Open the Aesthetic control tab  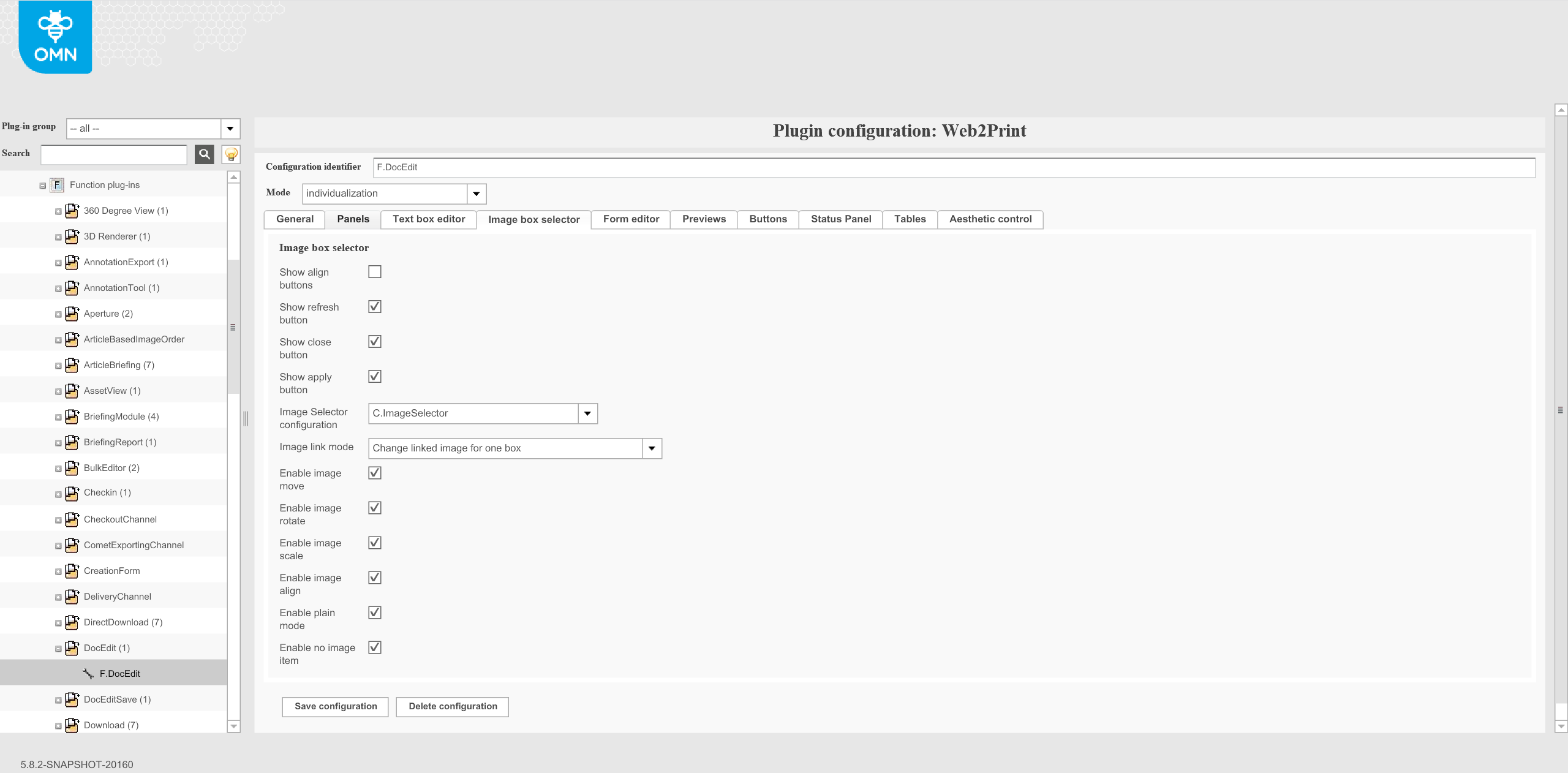click(x=990, y=219)
